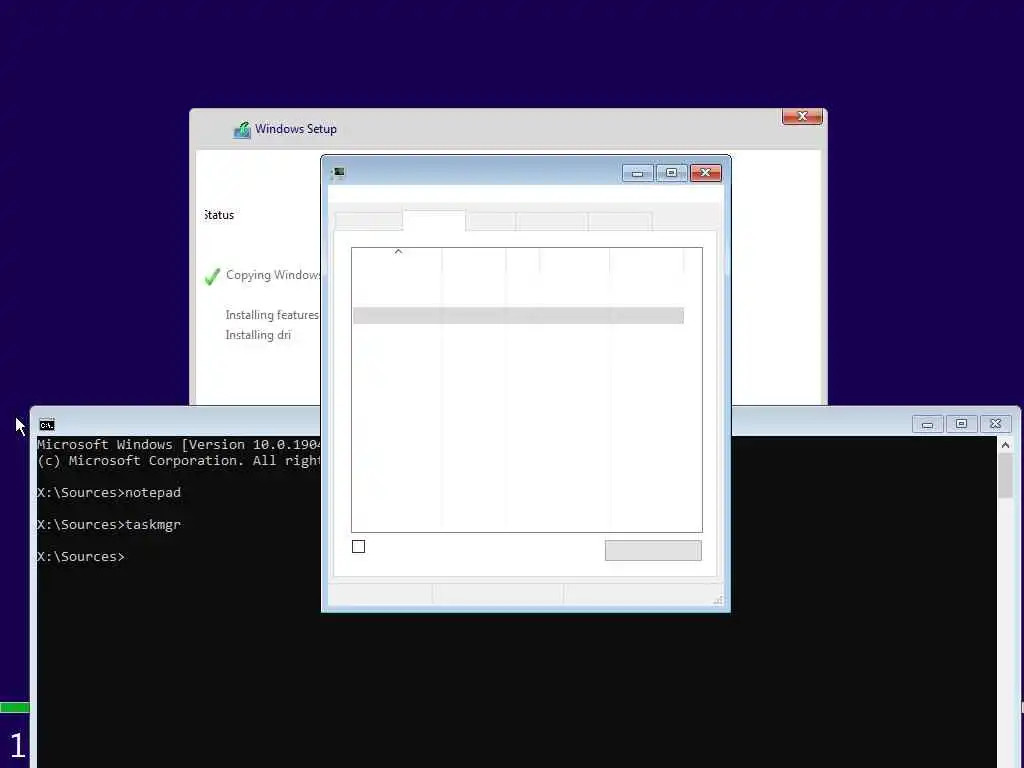Viewport: 1024px width, 768px height.
Task: Click the Command Prompt scrollbar up arrow
Action: (1005, 445)
